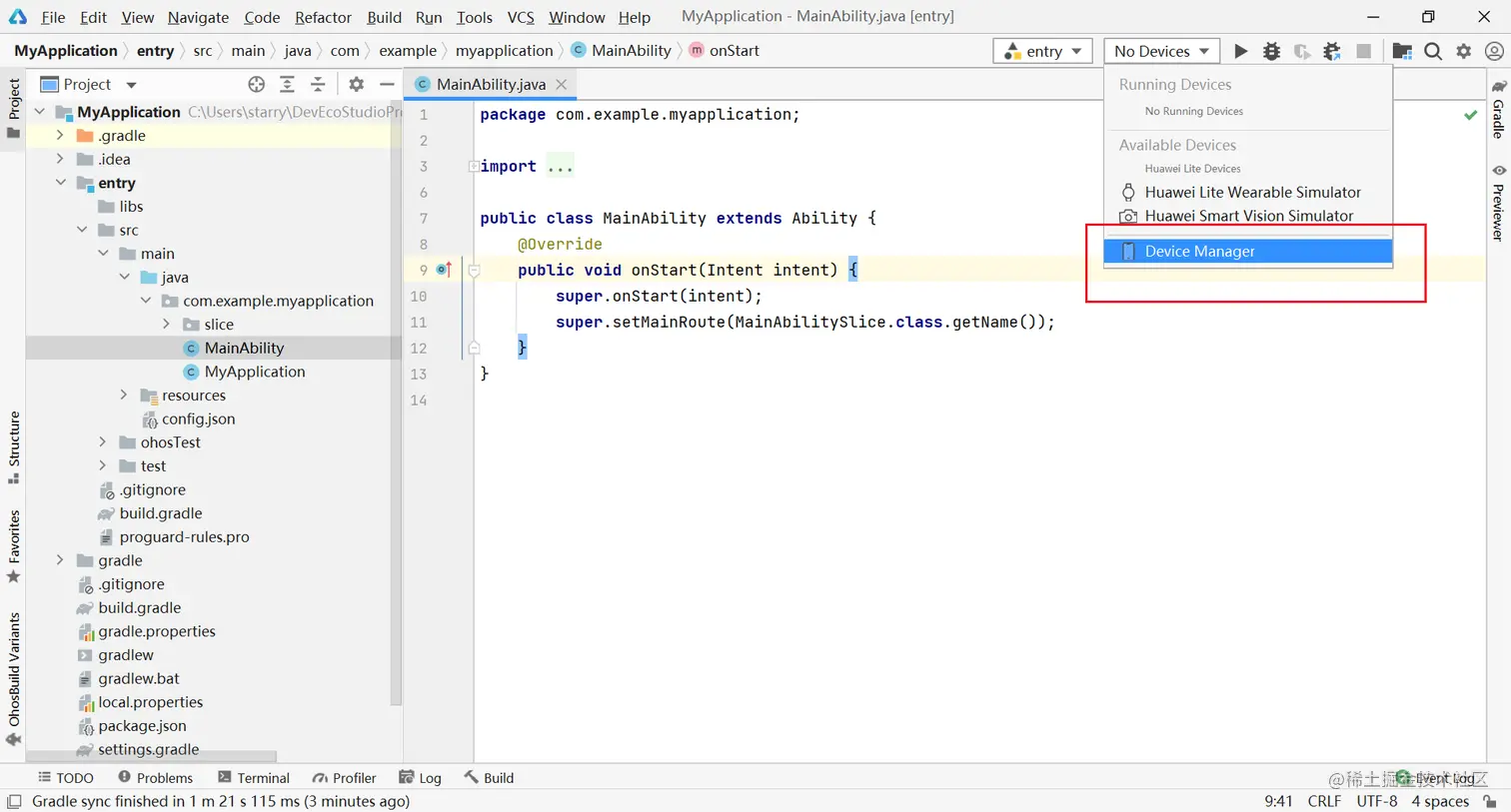Viewport: 1511px width, 812px height.
Task: Fold the onStart method at line 9
Action: pos(474,270)
